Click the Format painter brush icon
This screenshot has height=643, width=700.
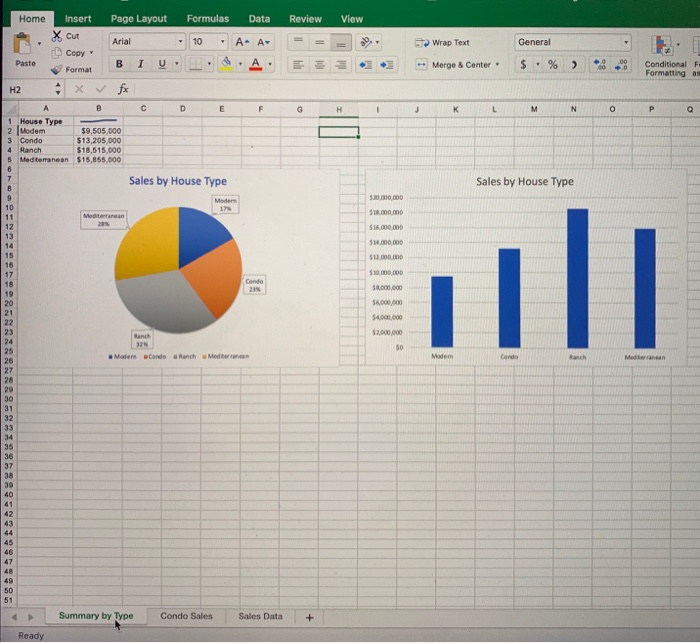tap(57, 70)
